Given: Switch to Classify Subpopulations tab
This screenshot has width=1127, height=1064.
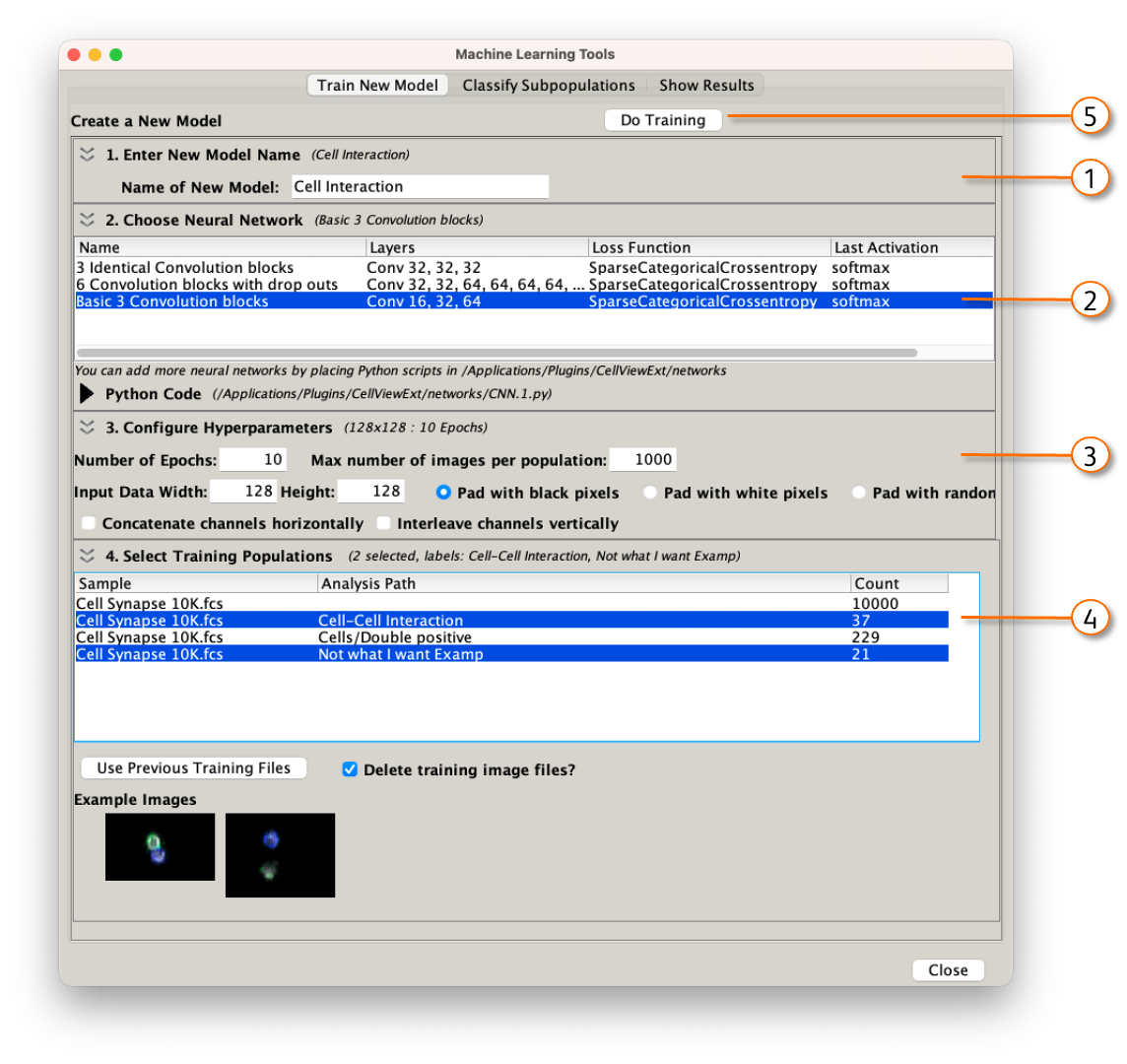Looking at the screenshot, I should [x=549, y=86].
